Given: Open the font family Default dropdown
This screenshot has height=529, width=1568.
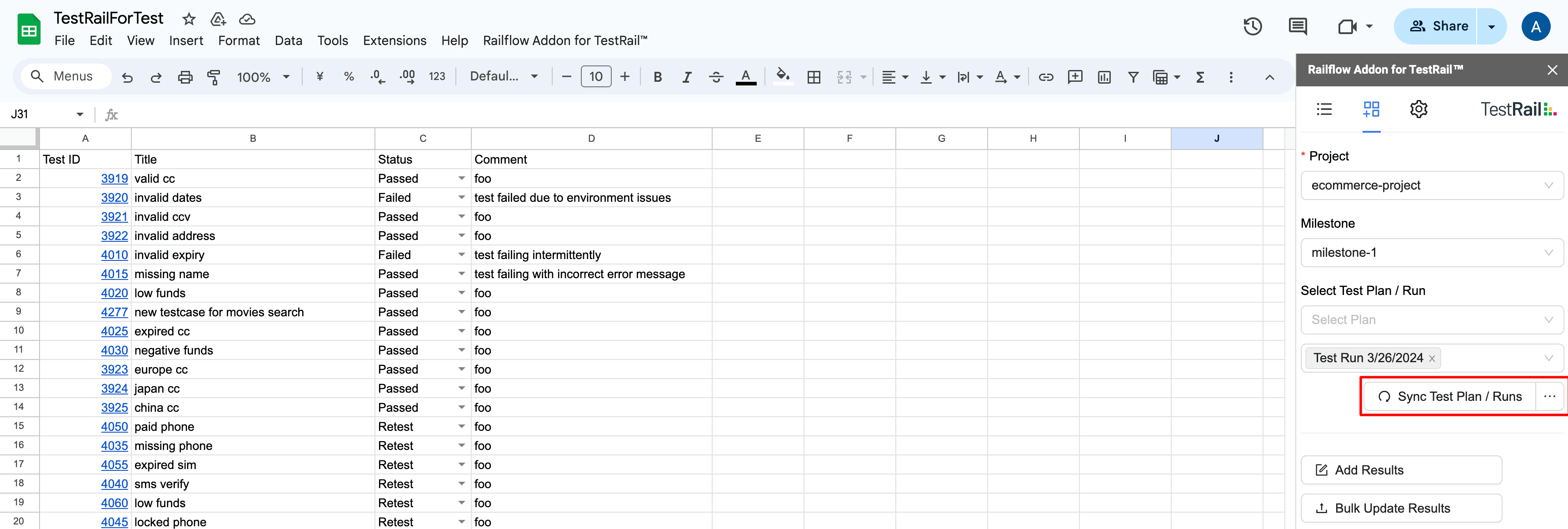Looking at the screenshot, I should [x=504, y=77].
